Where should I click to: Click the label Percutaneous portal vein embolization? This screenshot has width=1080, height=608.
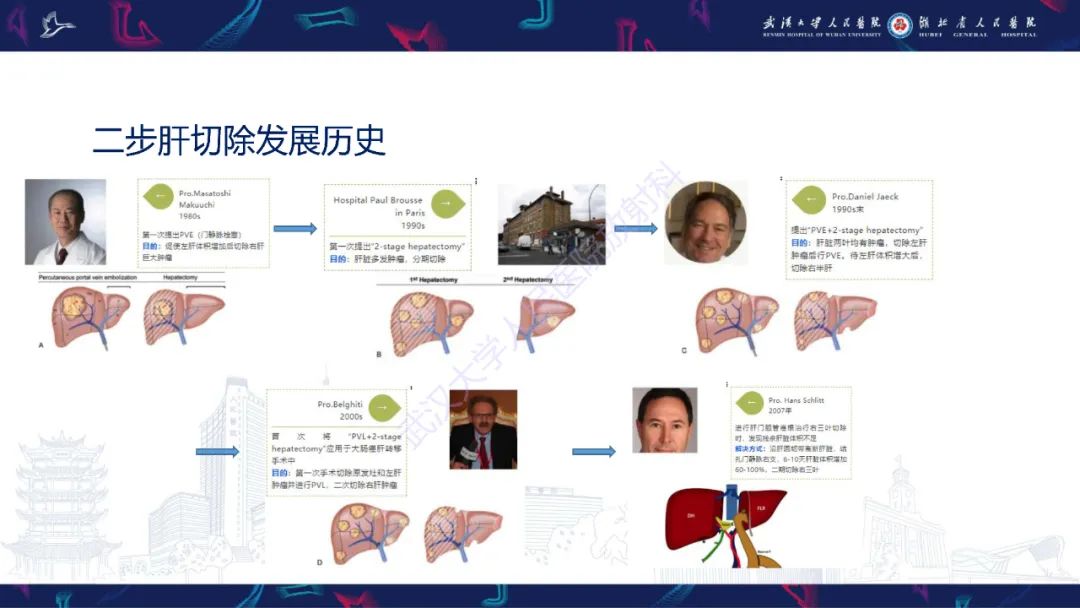pos(87,277)
